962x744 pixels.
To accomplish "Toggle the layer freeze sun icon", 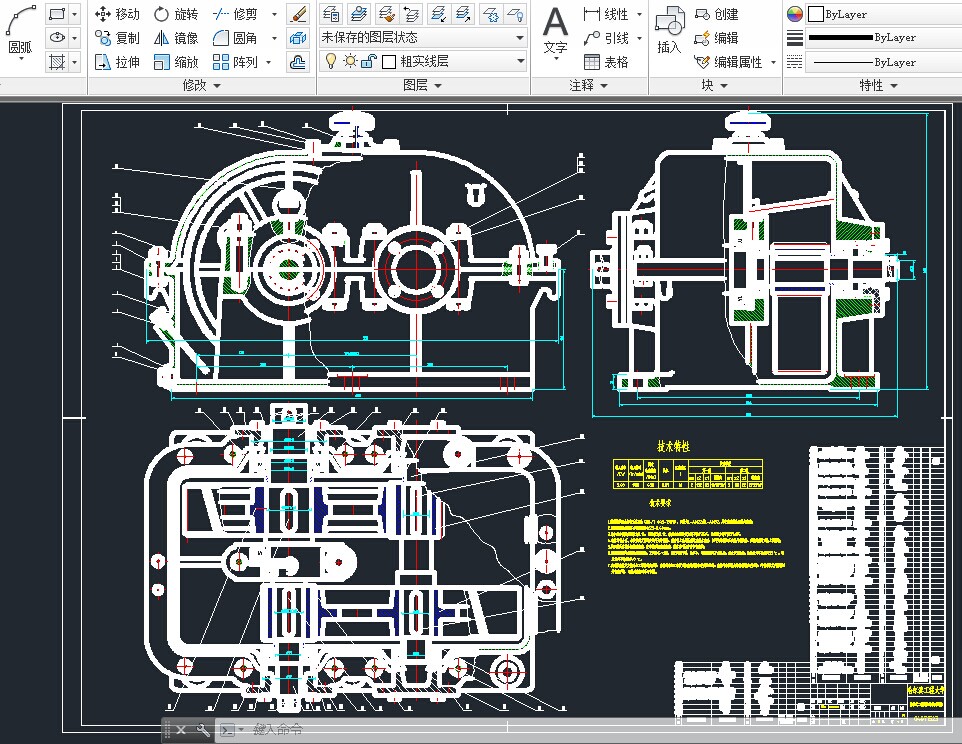I will (x=350, y=61).
